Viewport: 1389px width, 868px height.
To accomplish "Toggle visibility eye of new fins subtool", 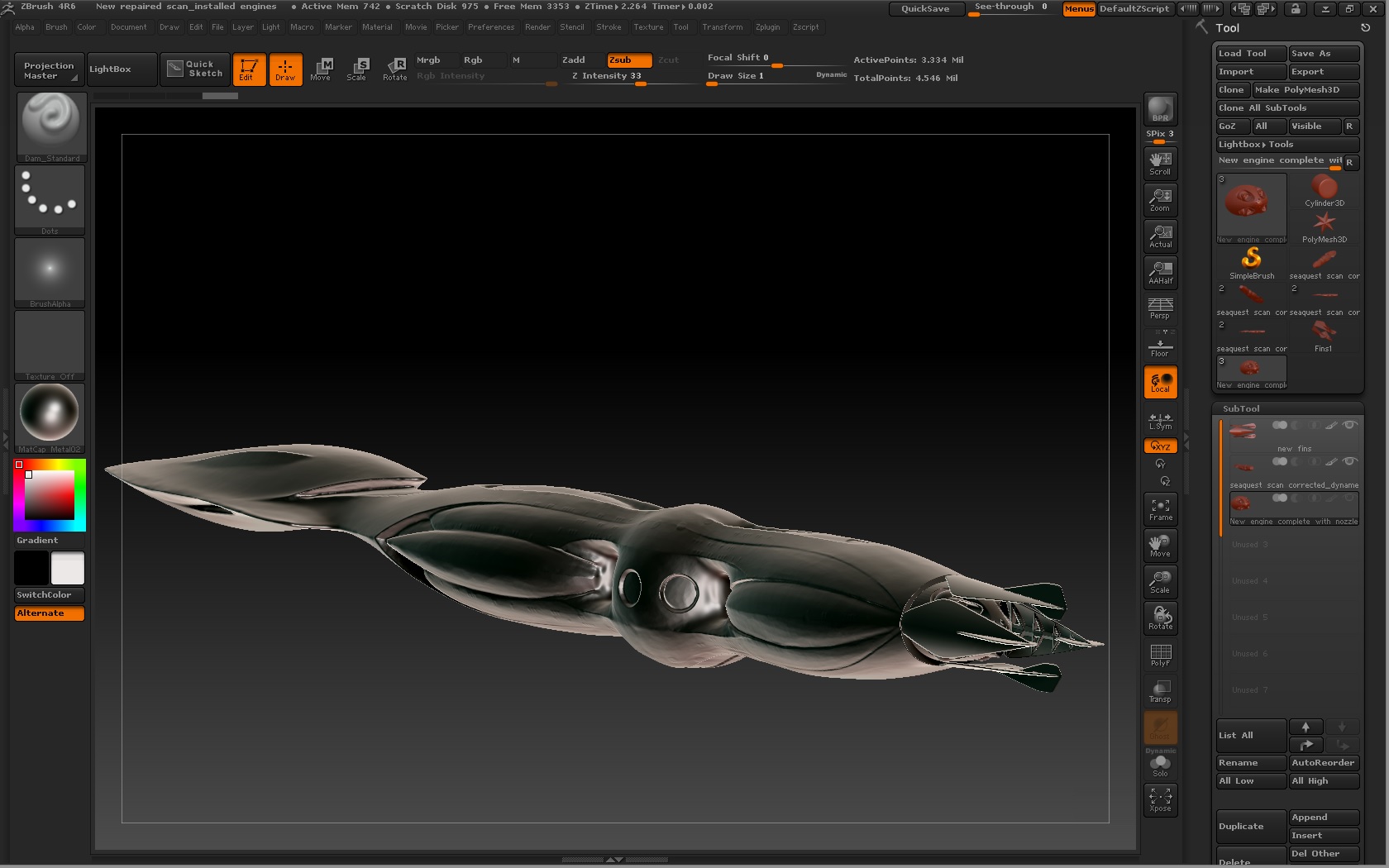I will pos(1349,425).
